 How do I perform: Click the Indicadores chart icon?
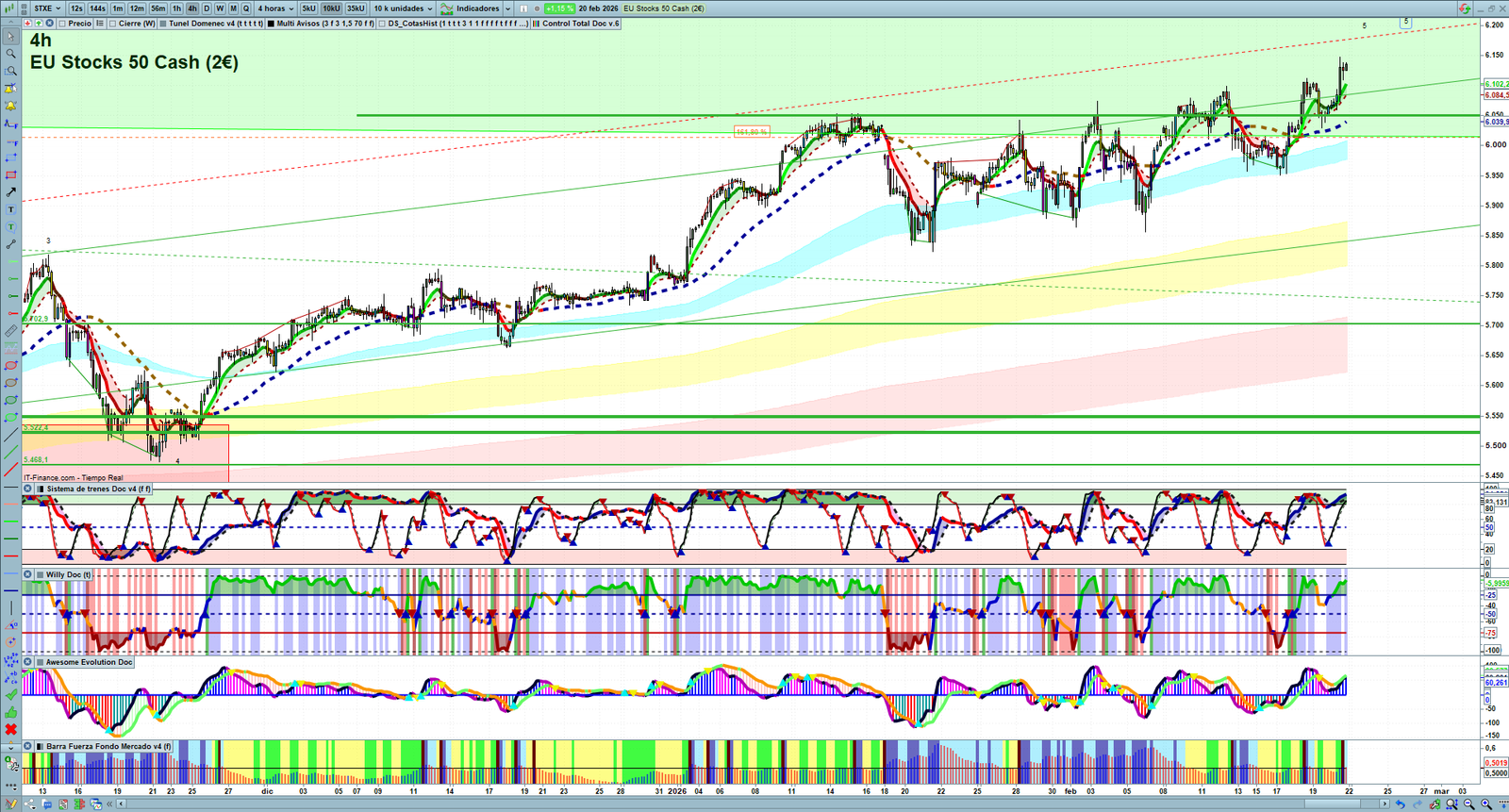tap(447, 8)
